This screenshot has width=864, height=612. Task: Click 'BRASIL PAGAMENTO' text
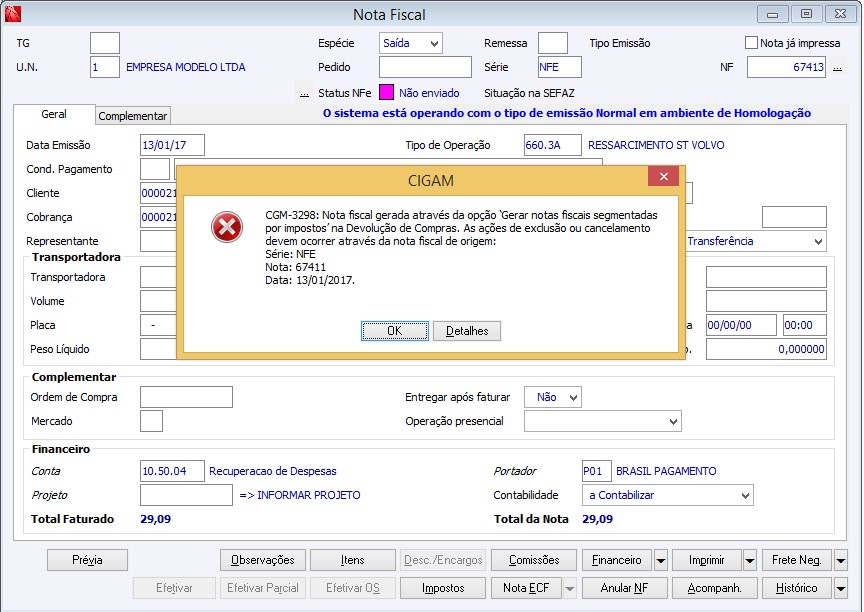(666, 472)
